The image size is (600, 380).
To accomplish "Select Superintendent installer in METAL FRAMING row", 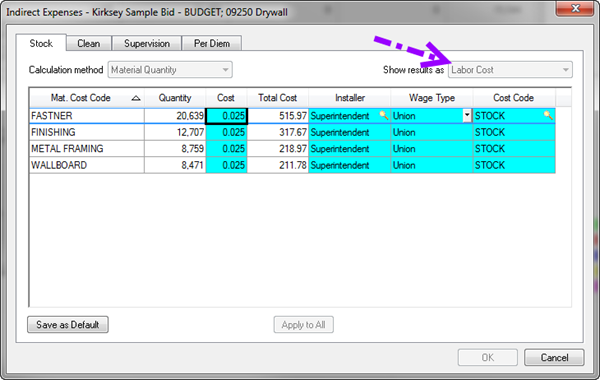I will tap(350, 149).
